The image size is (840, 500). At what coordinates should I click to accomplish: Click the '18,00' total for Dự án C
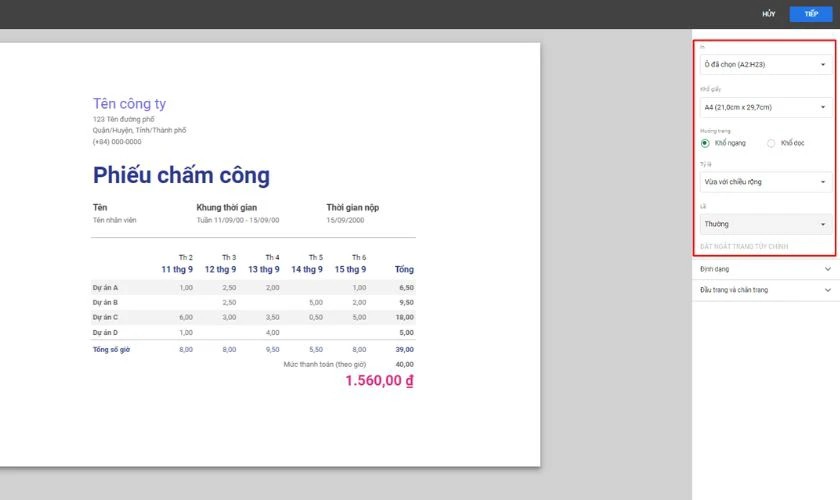(404, 317)
